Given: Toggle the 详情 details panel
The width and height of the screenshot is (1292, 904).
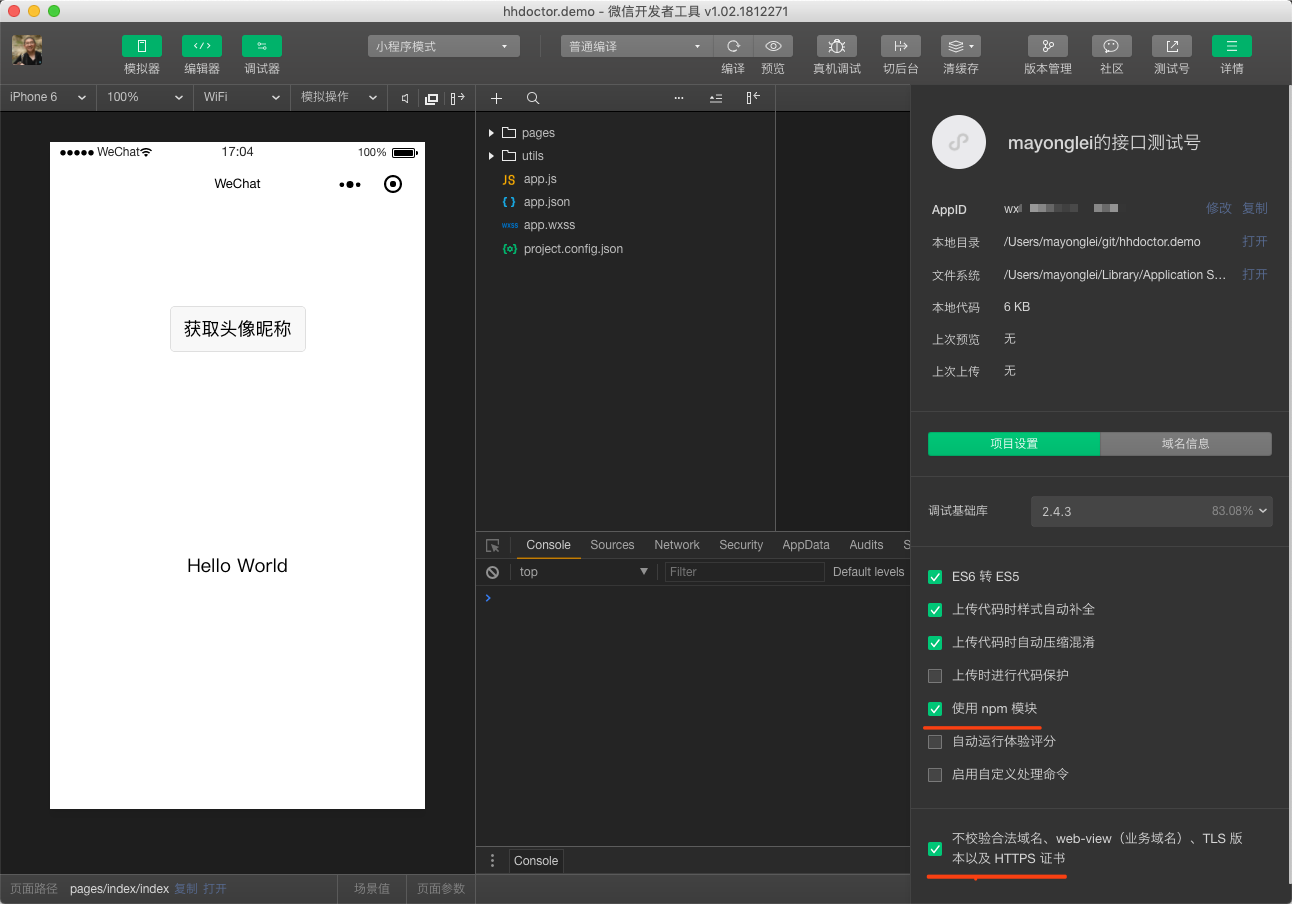Looking at the screenshot, I should click(x=1232, y=46).
